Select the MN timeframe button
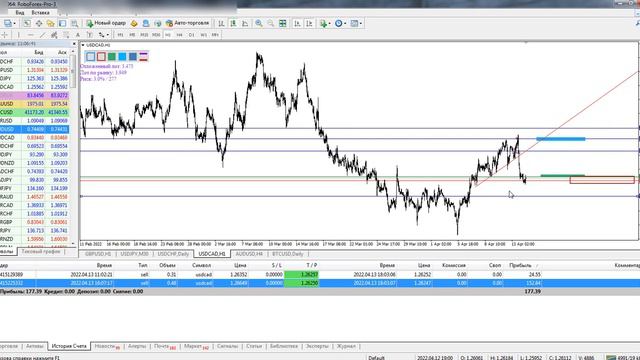 tap(215, 35)
